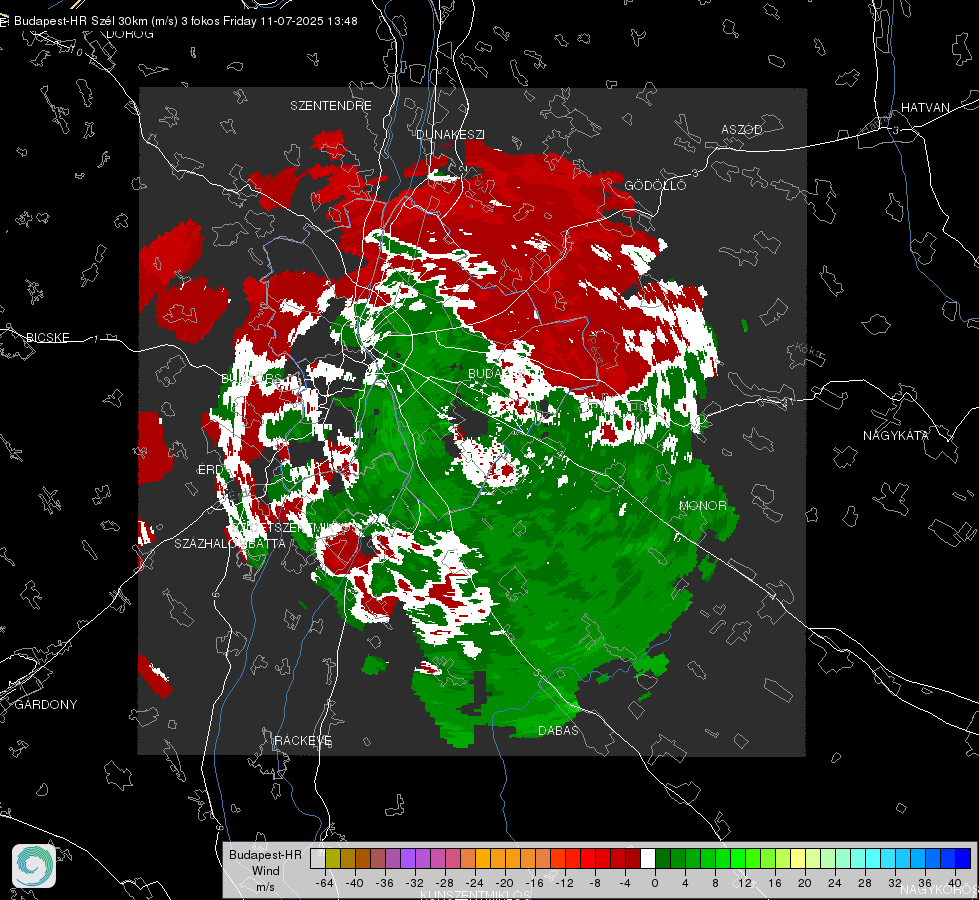This screenshot has height=900, width=979.
Task: Click the SZENTENDRE city label
Action: (331, 106)
